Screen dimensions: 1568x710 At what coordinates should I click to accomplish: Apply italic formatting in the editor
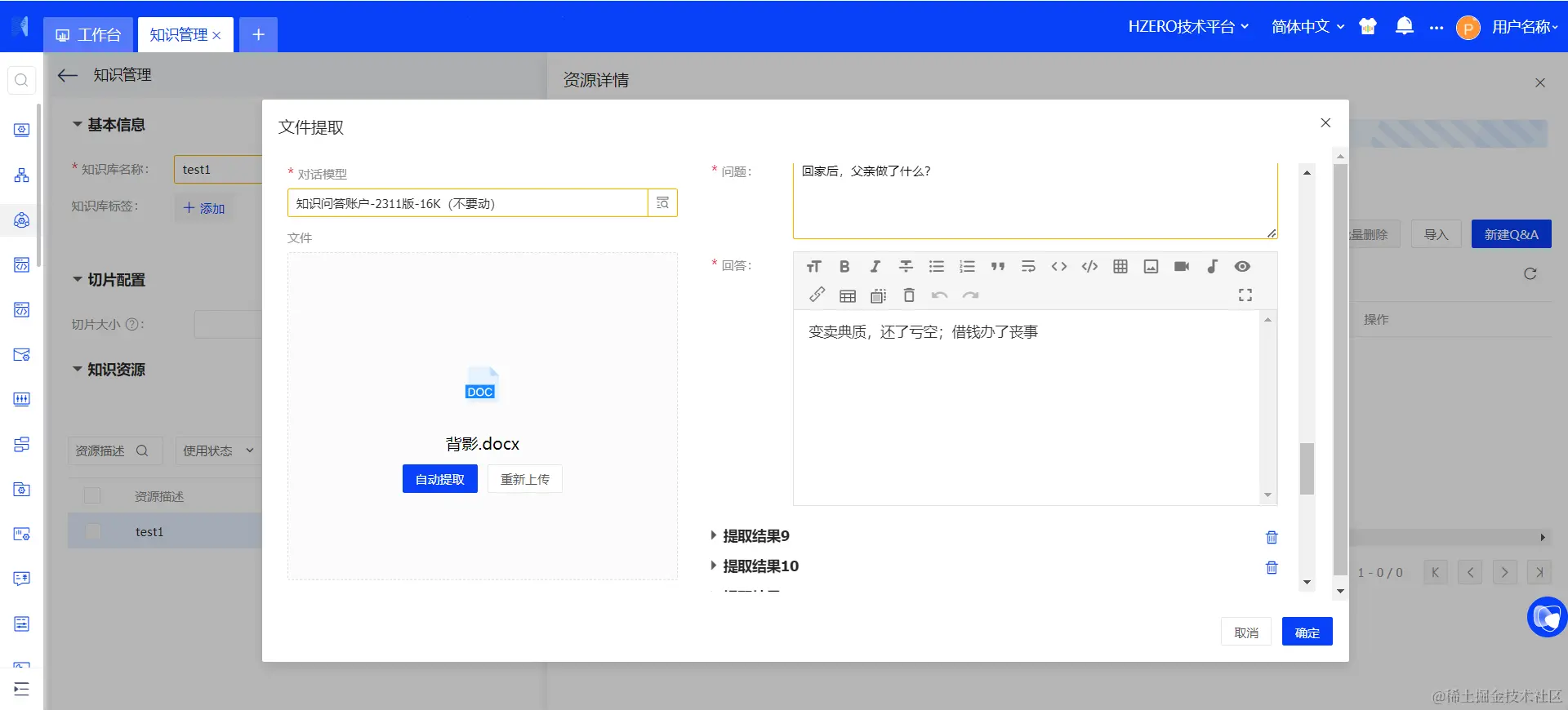875,266
